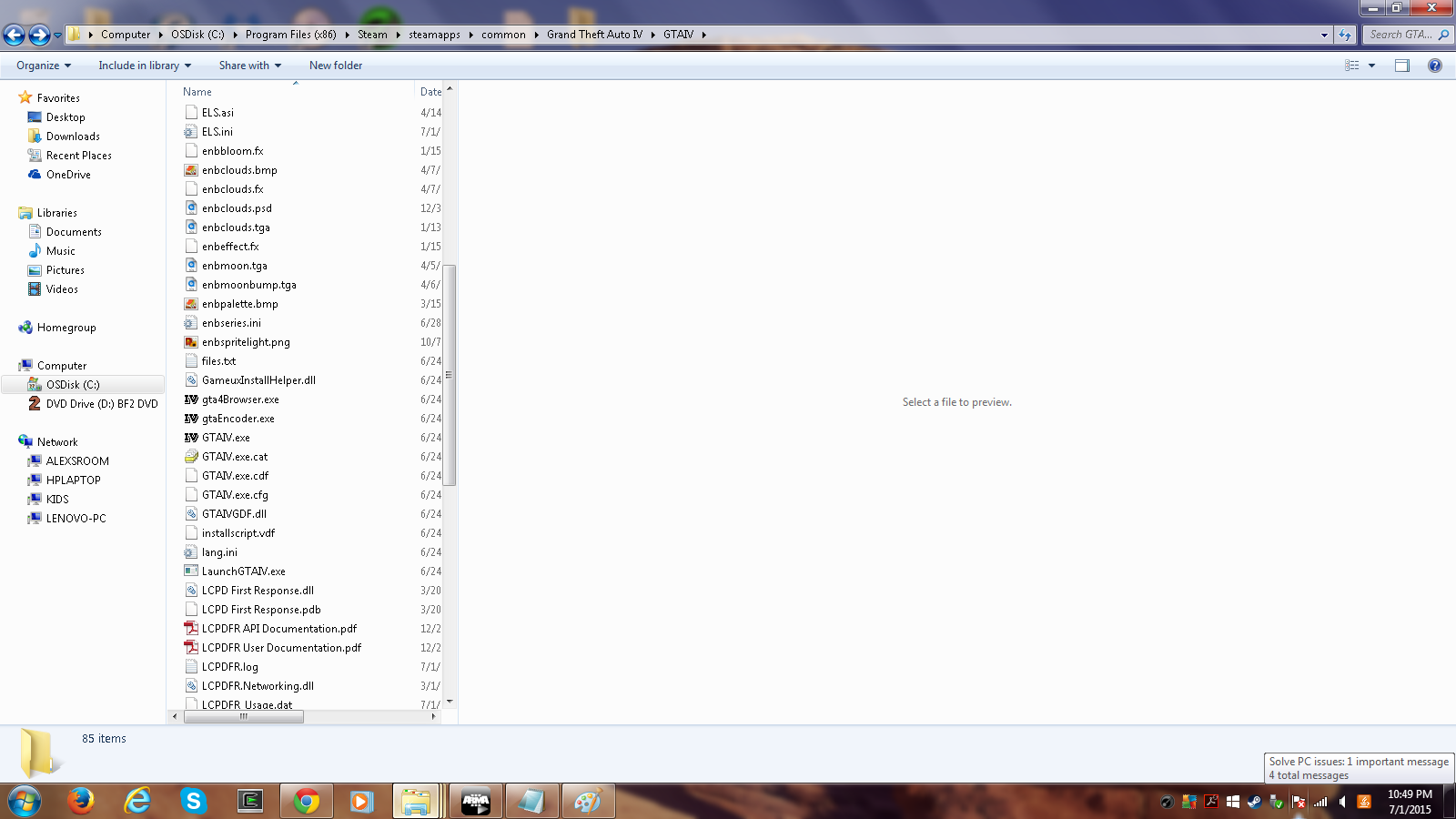Viewport: 1456px width, 819px height.
Task: Select the LCPDFR API Documentation.pdf icon
Action: coord(191,629)
